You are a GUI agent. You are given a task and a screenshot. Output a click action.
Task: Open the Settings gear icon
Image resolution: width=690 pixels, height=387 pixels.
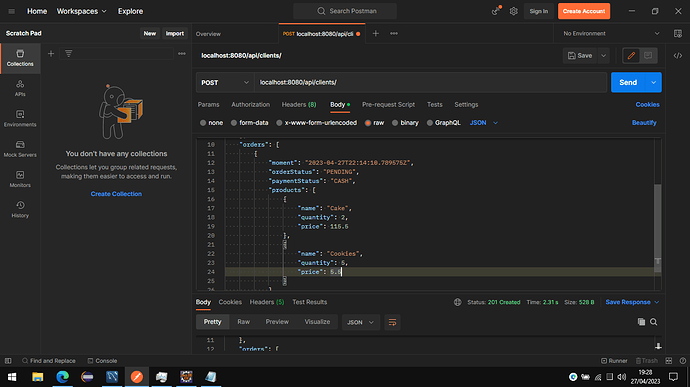[x=514, y=11]
